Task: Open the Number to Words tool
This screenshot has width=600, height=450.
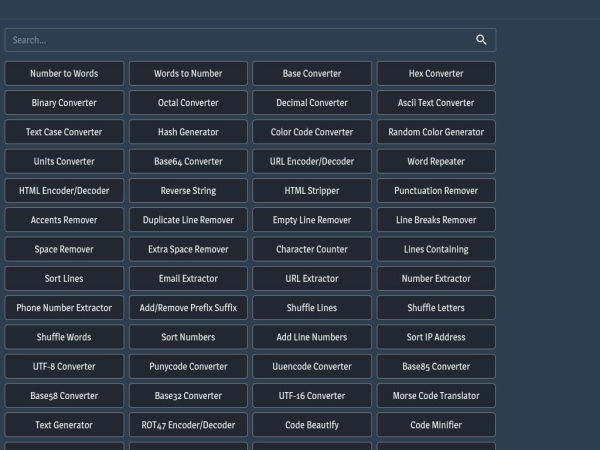Action: click(64, 74)
